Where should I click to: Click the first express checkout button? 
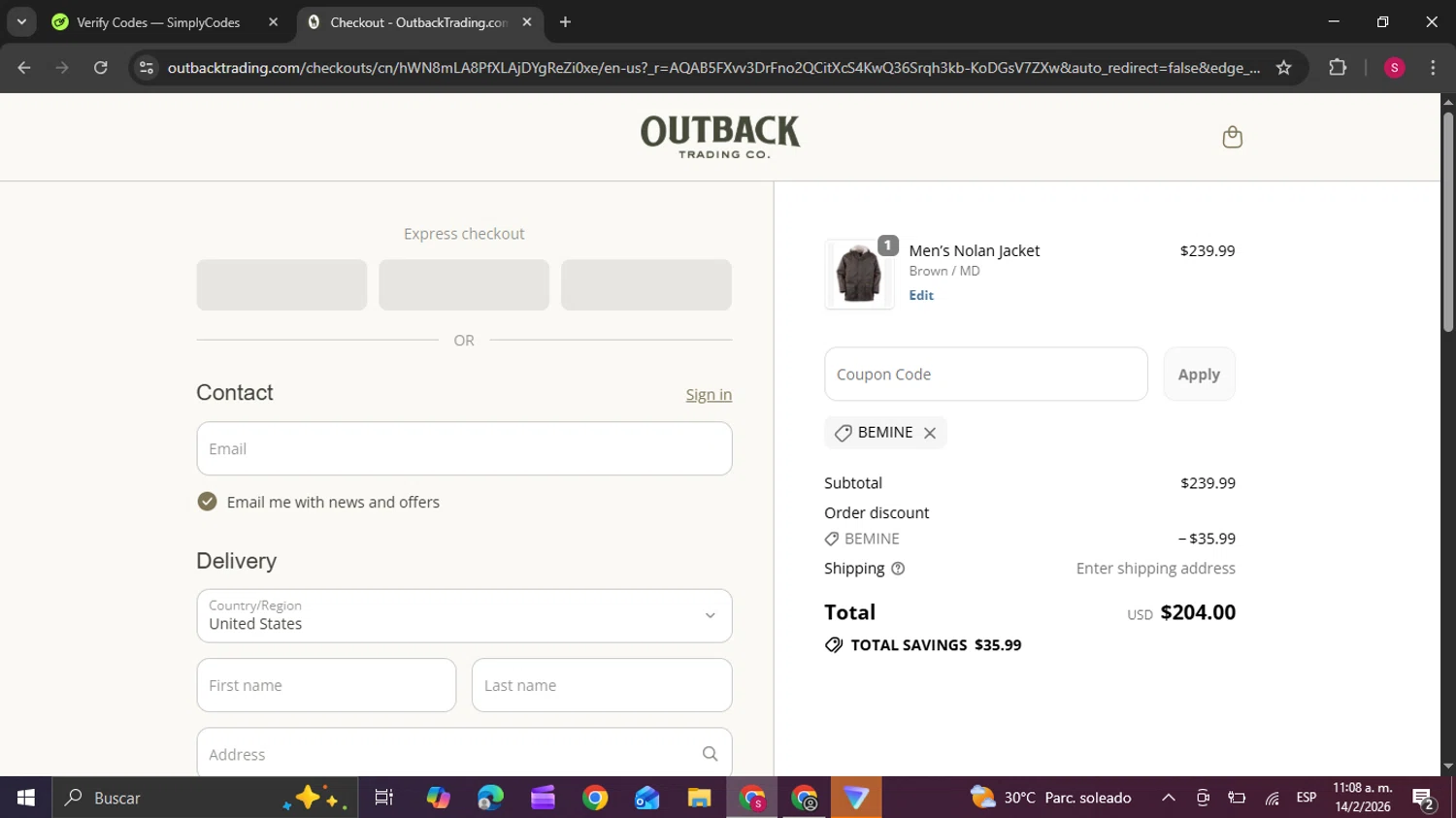point(281,284)
